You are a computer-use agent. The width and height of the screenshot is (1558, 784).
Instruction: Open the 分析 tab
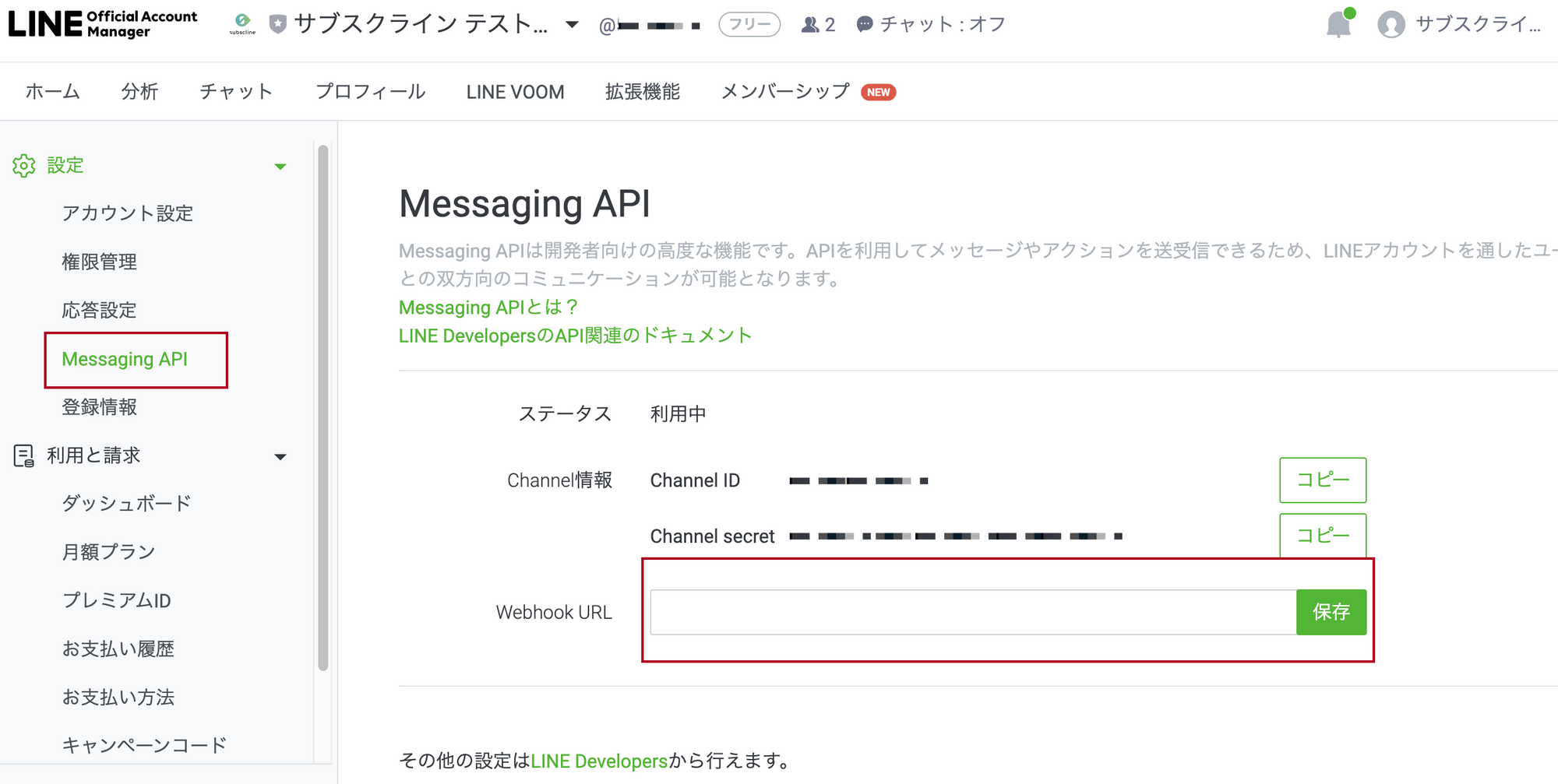click(140, 92)
